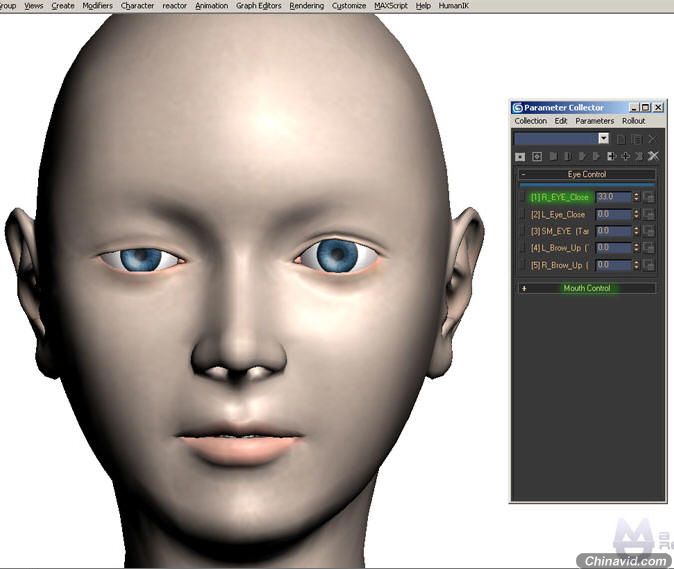Open the collection name dropdown
The height and width of the screenshot is (569, 674).
click(604, 138)
